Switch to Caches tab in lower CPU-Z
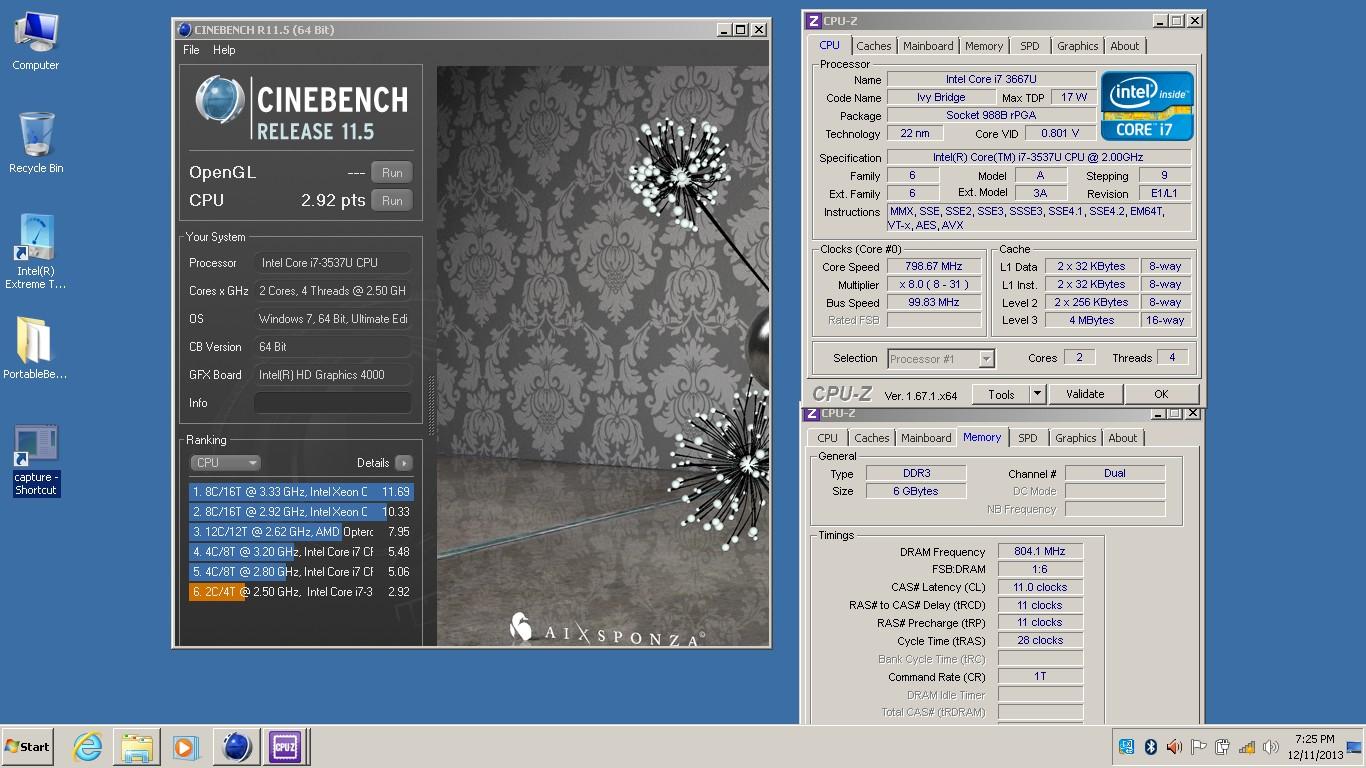Viewport: 1366px width, 768px height. (871, 438)
